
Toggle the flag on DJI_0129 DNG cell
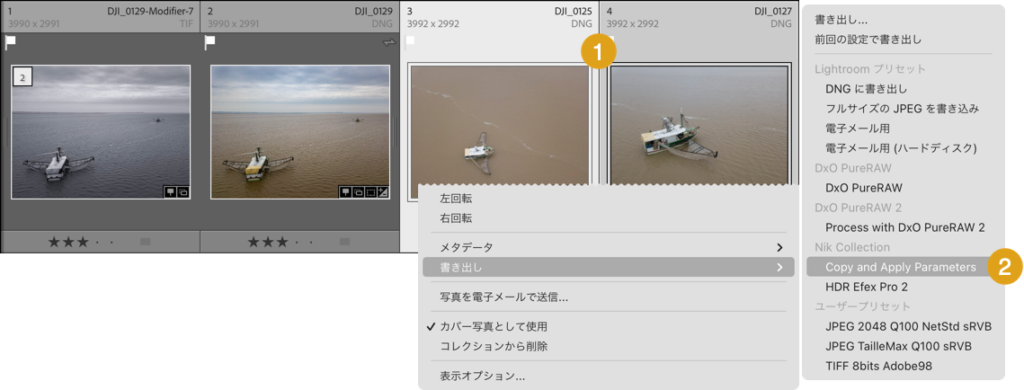point(210,42)
